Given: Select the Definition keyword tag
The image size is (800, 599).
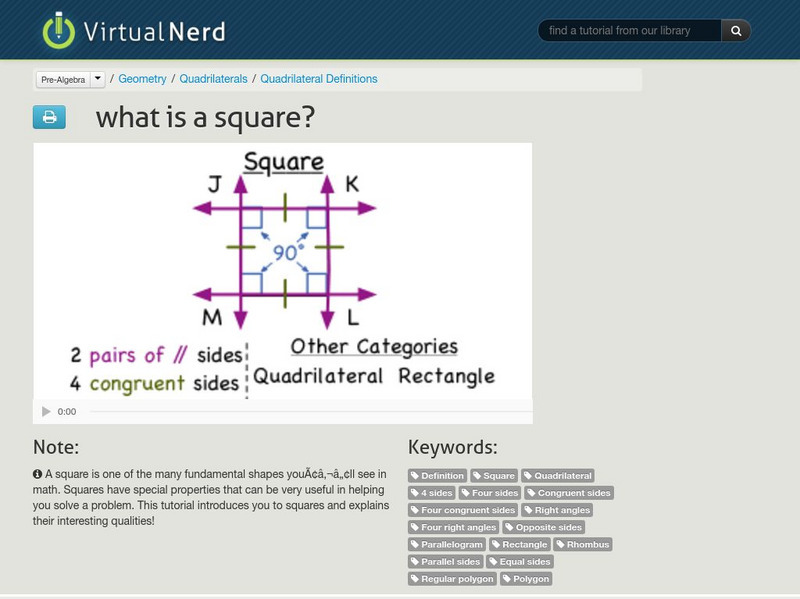Looking at the screenshot, I should pos(438,475).
